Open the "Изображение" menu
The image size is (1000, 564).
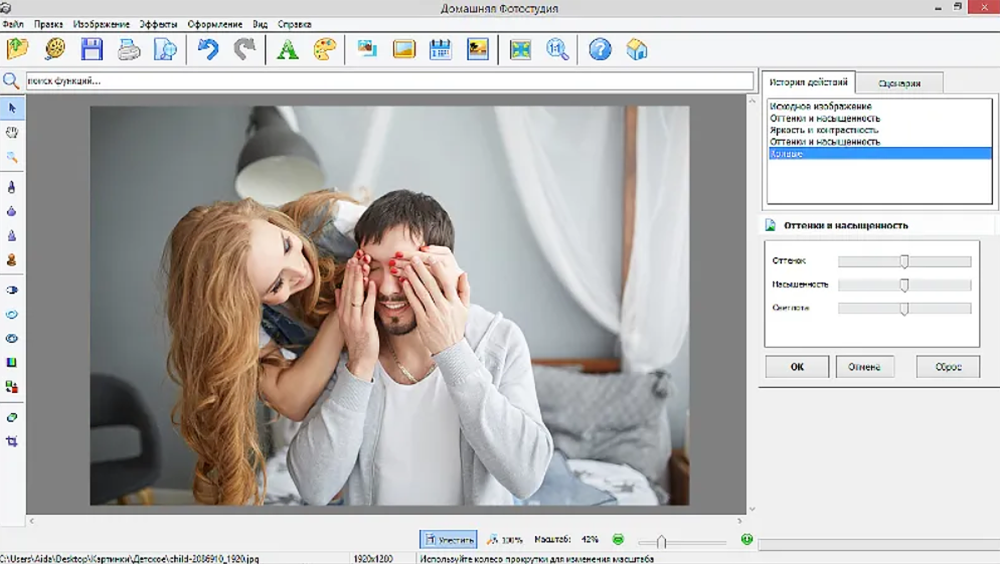[x=101, y=24]
